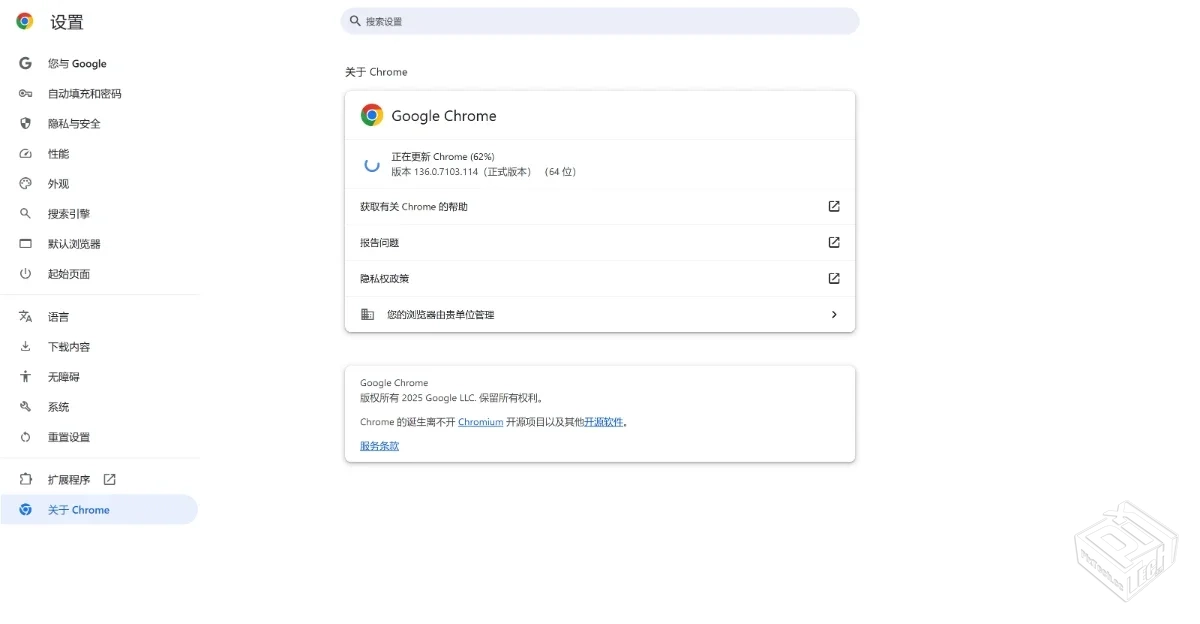Screen dimensions: 1200x624
Task: Click the Google Chrome logo icon
Action: point(371,115)
